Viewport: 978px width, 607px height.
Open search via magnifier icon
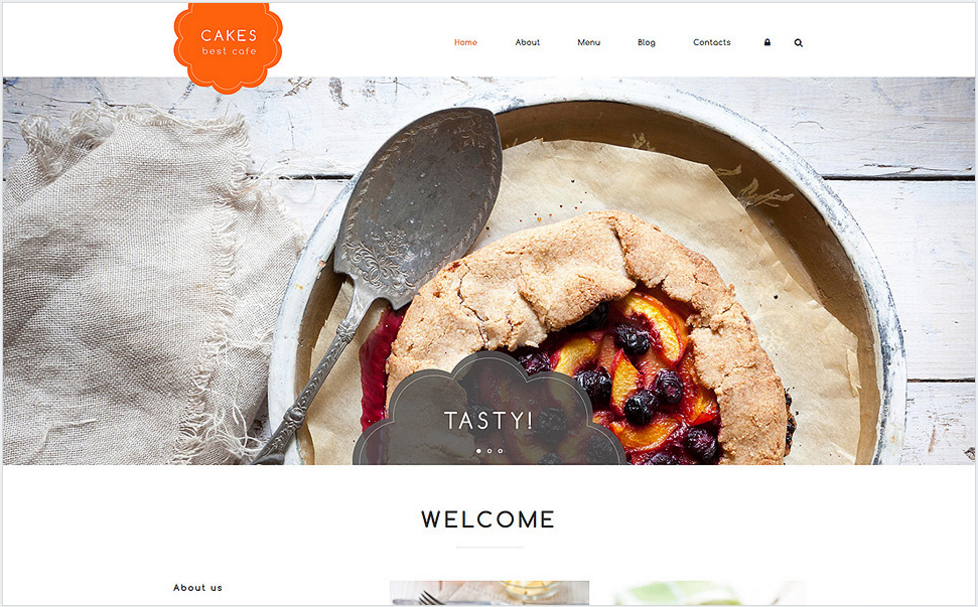click(798, 43)
